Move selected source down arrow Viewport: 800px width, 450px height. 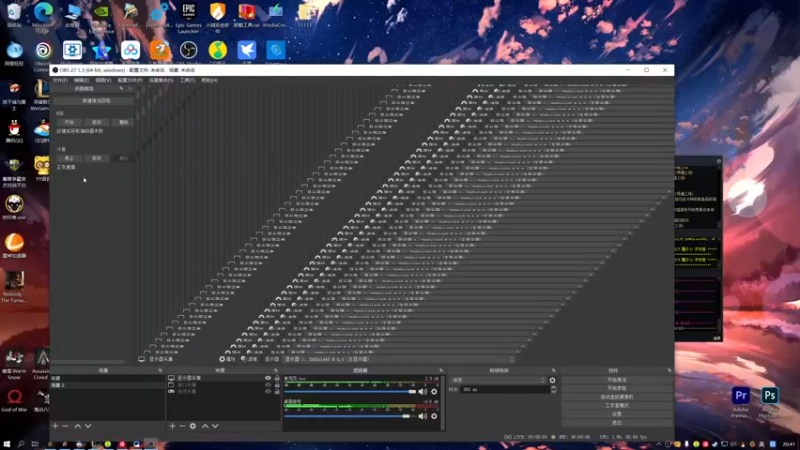[215, 426]
